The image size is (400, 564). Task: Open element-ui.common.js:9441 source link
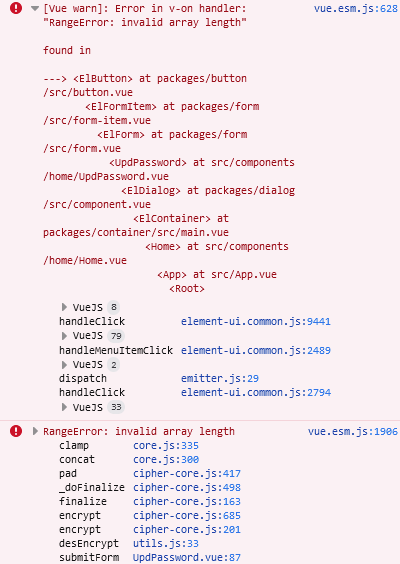tap(256, 321)
